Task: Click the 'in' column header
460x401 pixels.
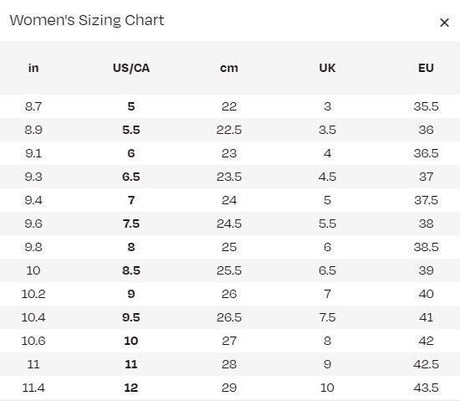Action: pos(33,68)
